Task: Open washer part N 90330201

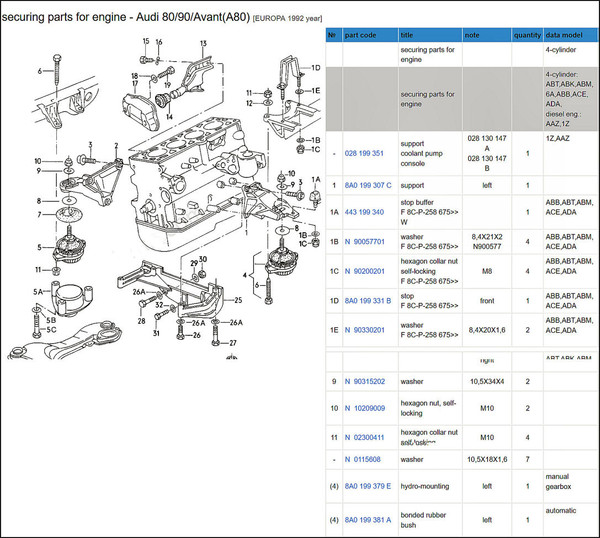Action: coord(368,325)
